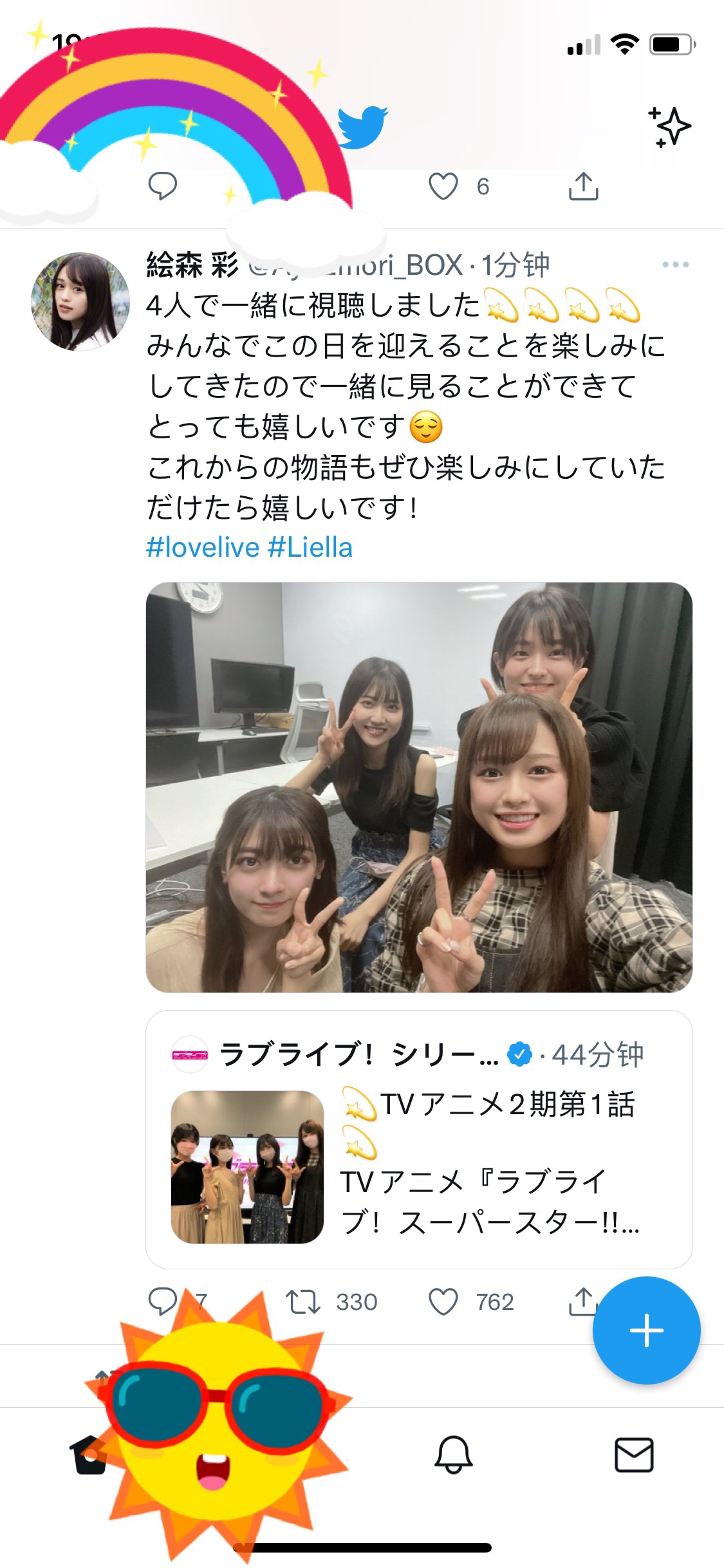Screen dimensions: 724x1568
Task: Share 絵森 彩's tweet
Action: coord(582,1301)
